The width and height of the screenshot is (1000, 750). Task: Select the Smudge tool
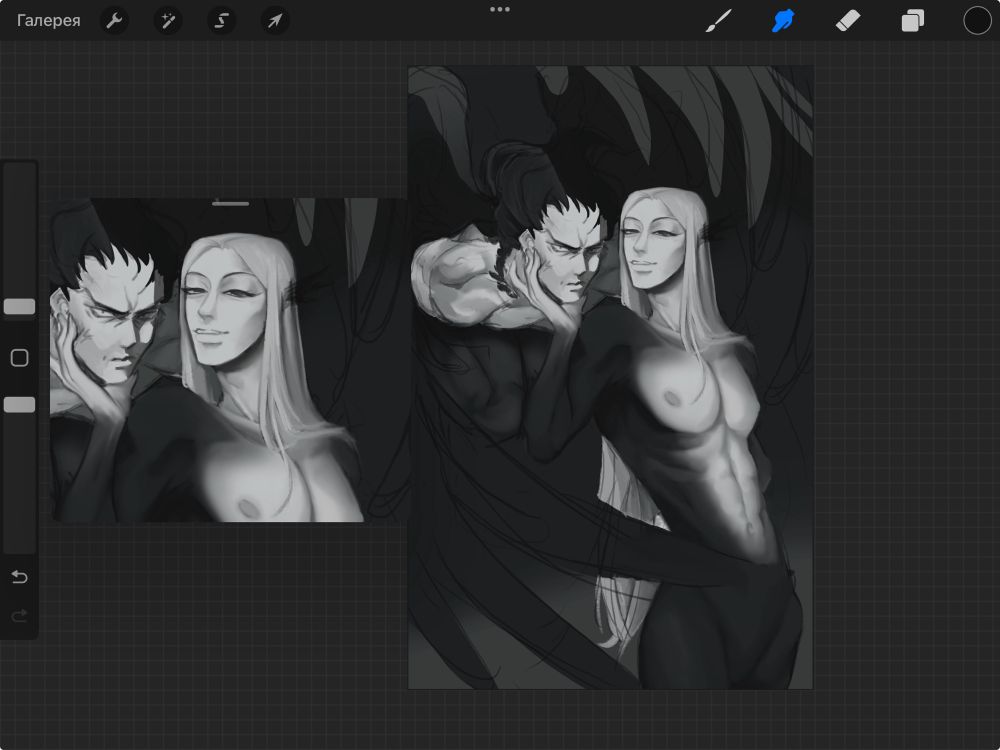coord(783,20)
